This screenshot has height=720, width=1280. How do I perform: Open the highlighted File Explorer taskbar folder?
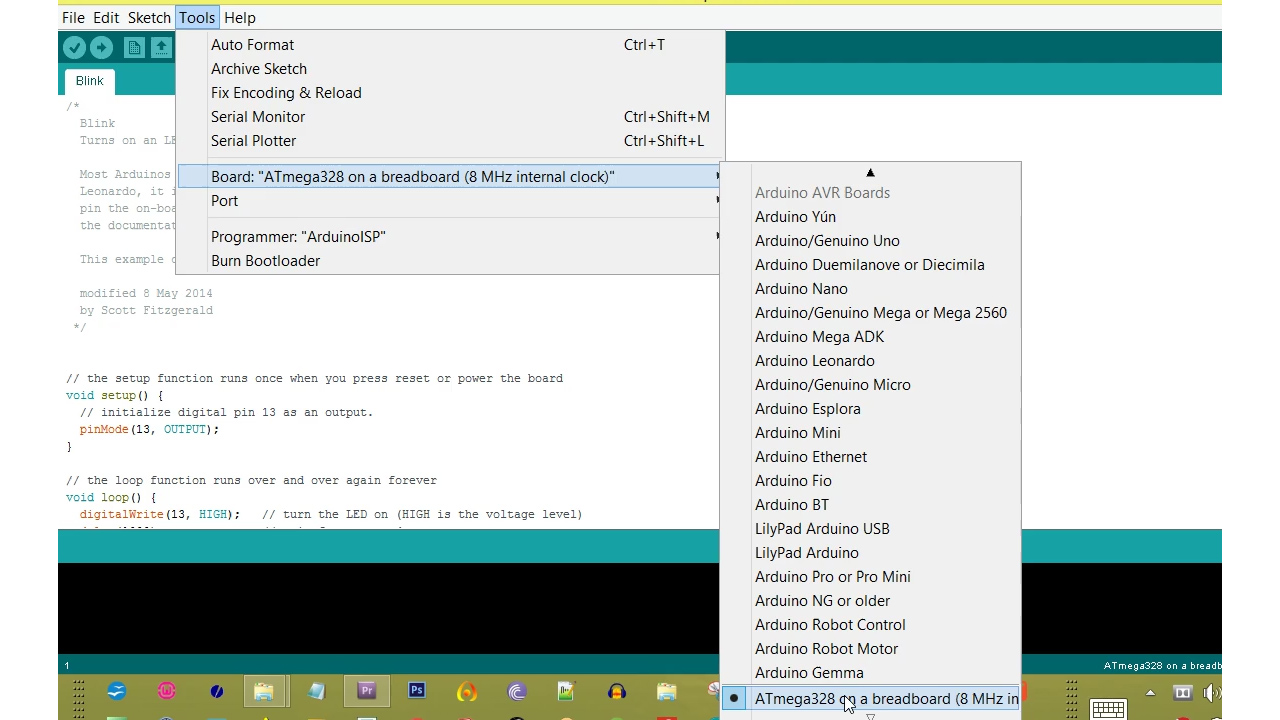point(264,691)
